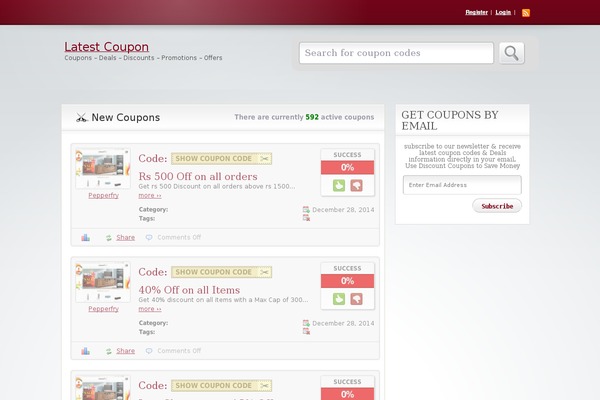Click share arrows icon on Rs 500 Off coupon

[x=109, y=238]
